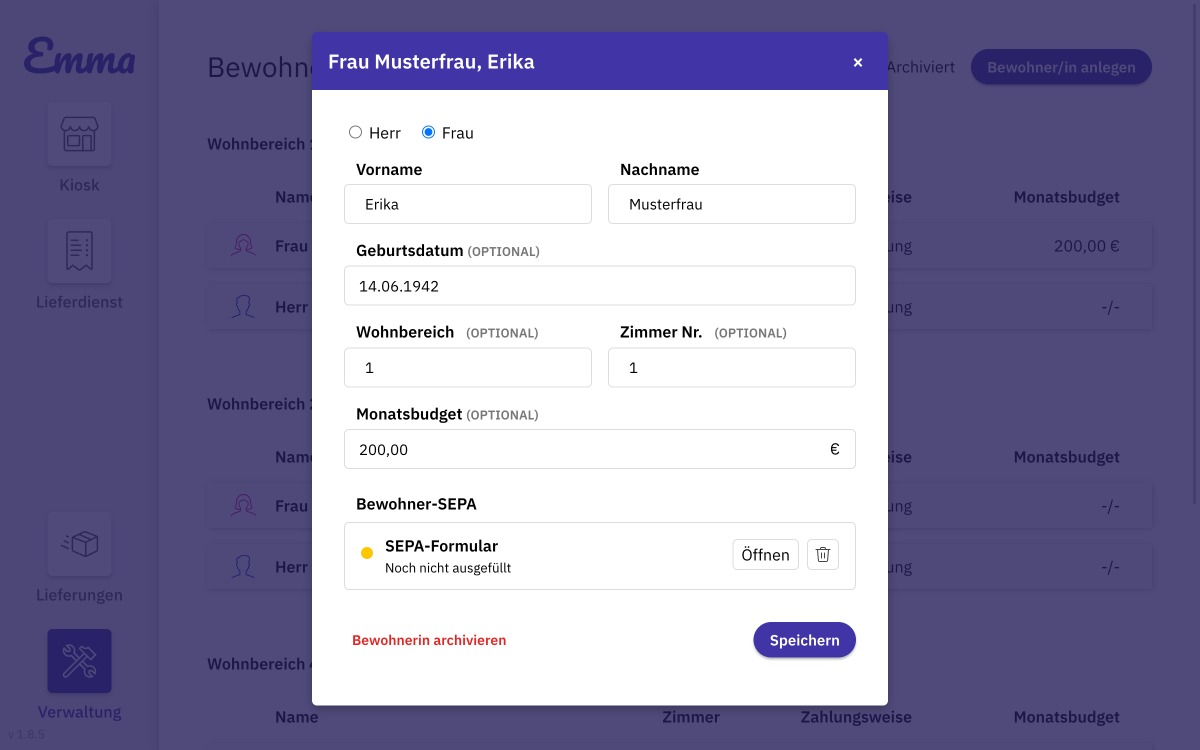Select the Herr radio button
This screenshot has width=1200, height=750.
(x=355, y=132)
